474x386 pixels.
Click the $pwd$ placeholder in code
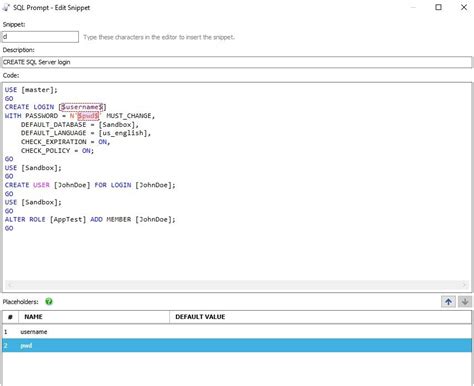click(x=88, y=116)
